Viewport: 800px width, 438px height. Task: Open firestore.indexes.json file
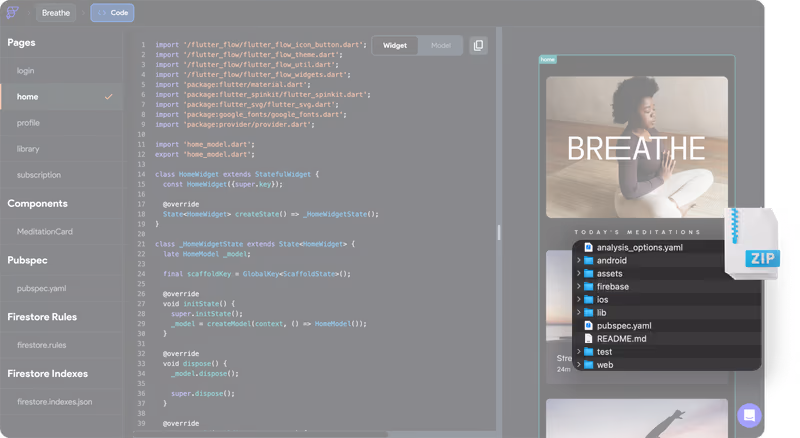(x=55, y=401)
